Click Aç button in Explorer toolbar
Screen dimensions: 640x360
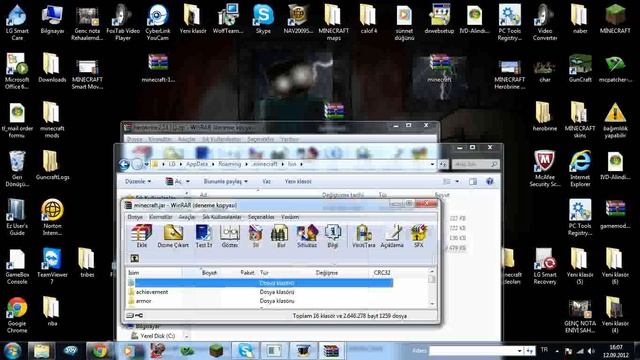(x=174, y=181)
